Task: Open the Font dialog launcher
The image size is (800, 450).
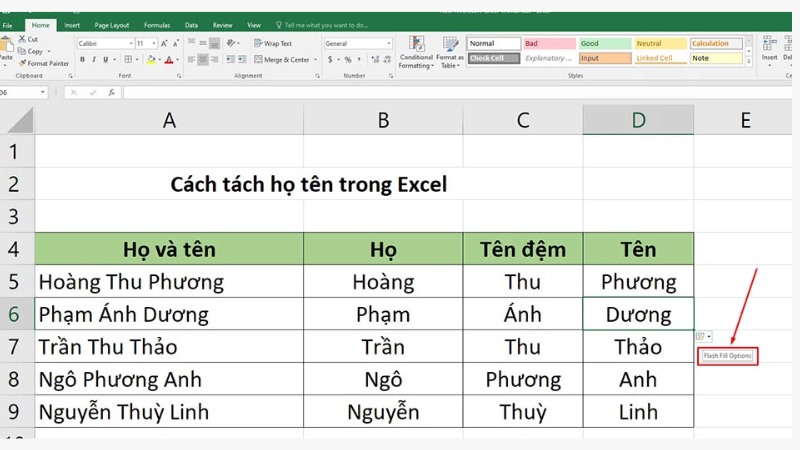Action: click(x=179, y=76)
